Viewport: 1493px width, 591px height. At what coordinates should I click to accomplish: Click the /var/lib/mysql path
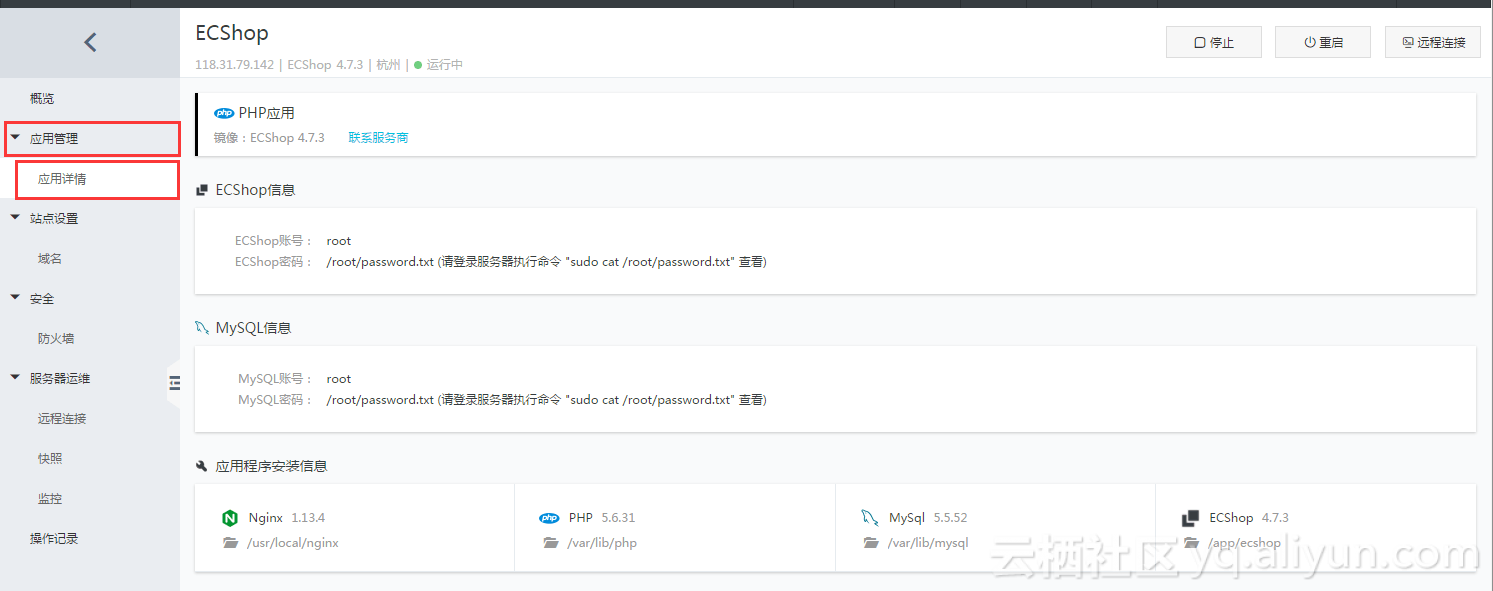pyautogui.click(x=928, y=543)
